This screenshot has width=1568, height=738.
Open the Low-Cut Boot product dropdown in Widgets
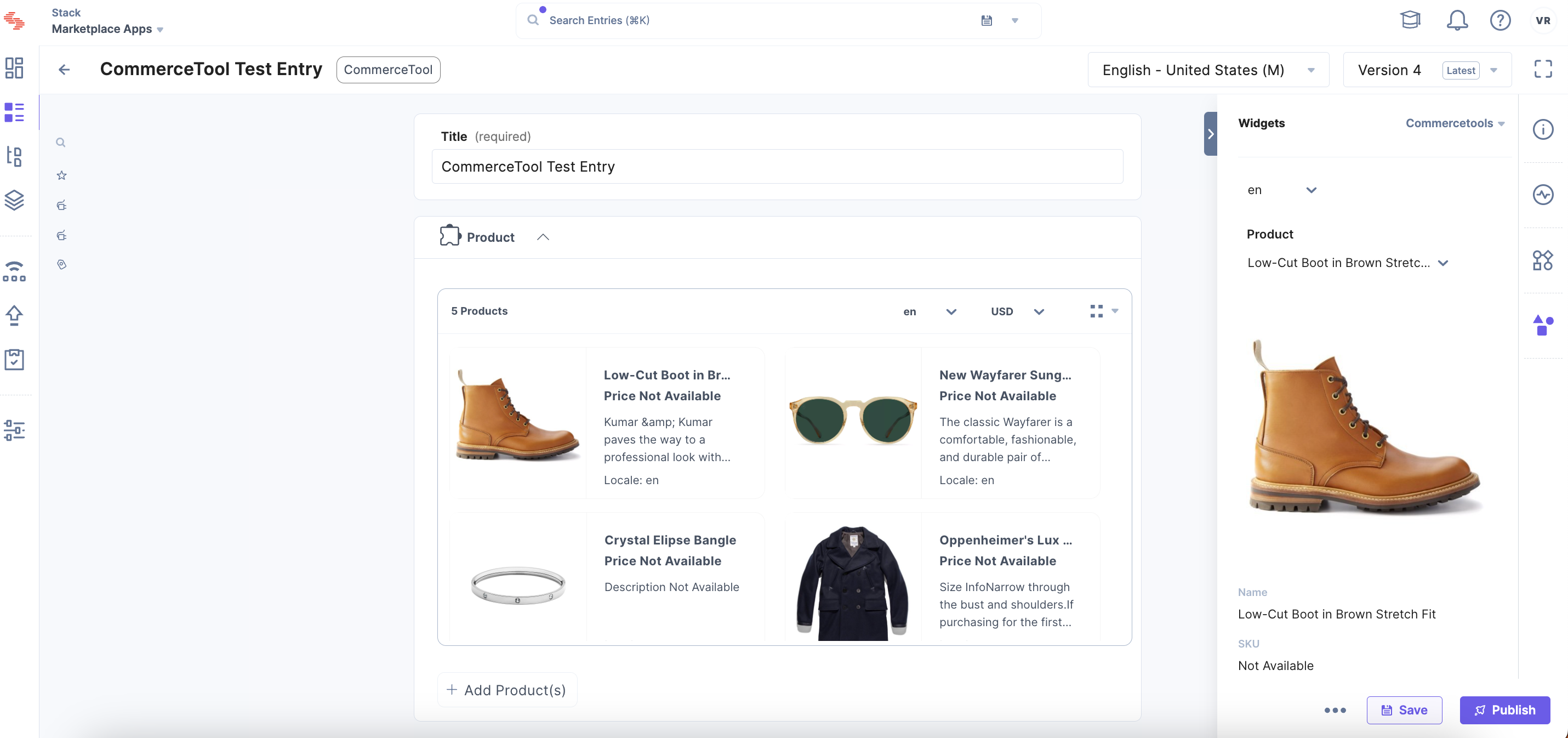[1347, 263]
